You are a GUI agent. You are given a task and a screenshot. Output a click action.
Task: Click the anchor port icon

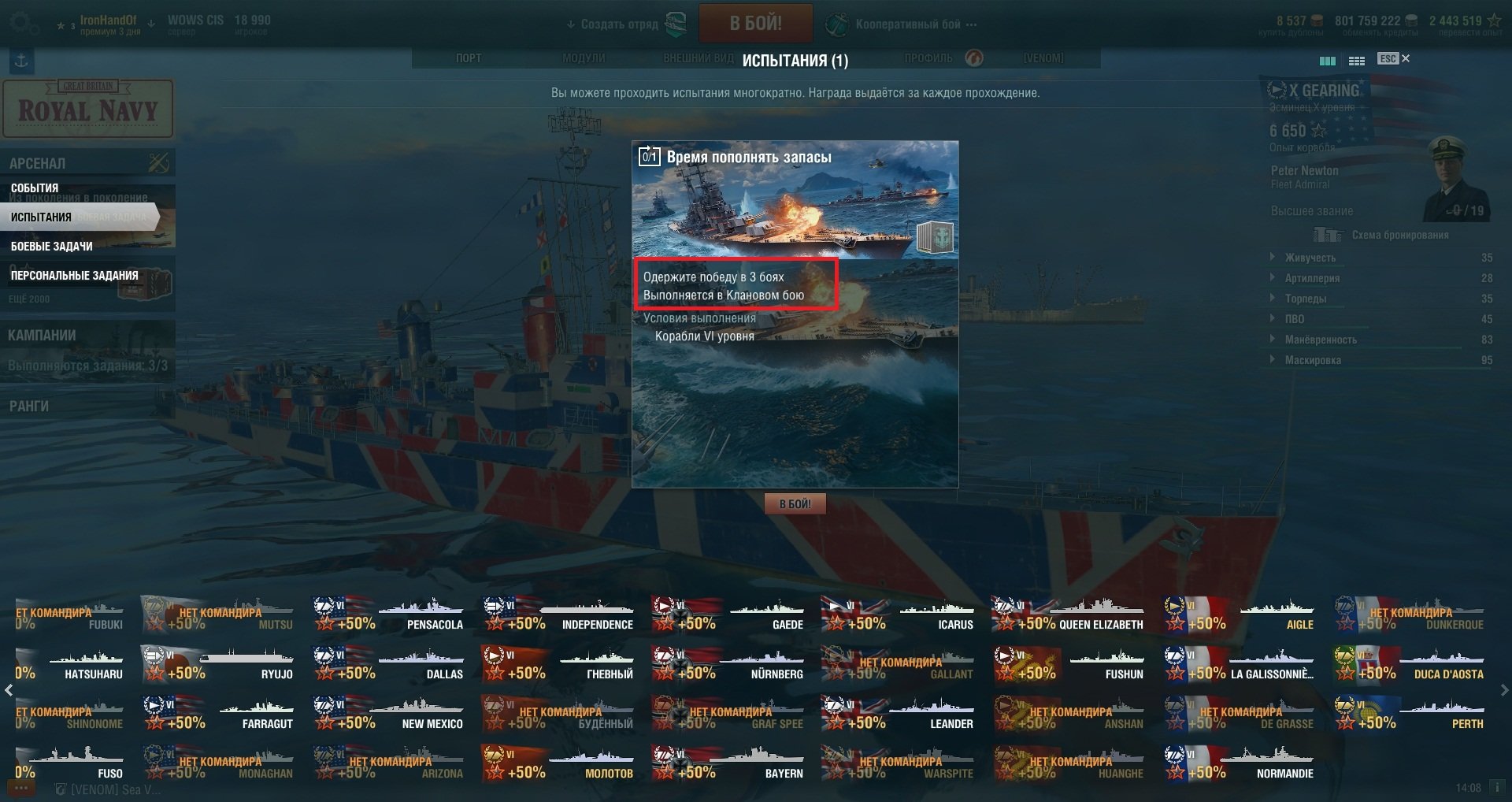point(21,61)
